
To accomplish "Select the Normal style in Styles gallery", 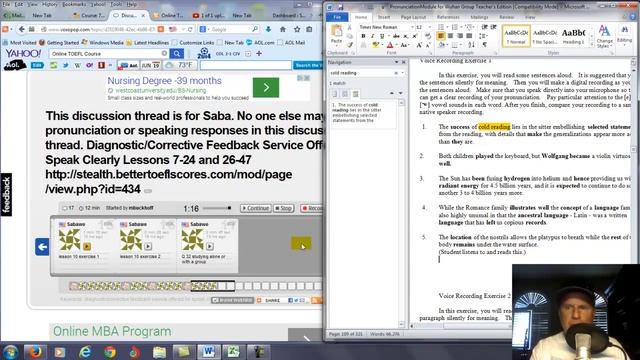I will pos(516,36).
